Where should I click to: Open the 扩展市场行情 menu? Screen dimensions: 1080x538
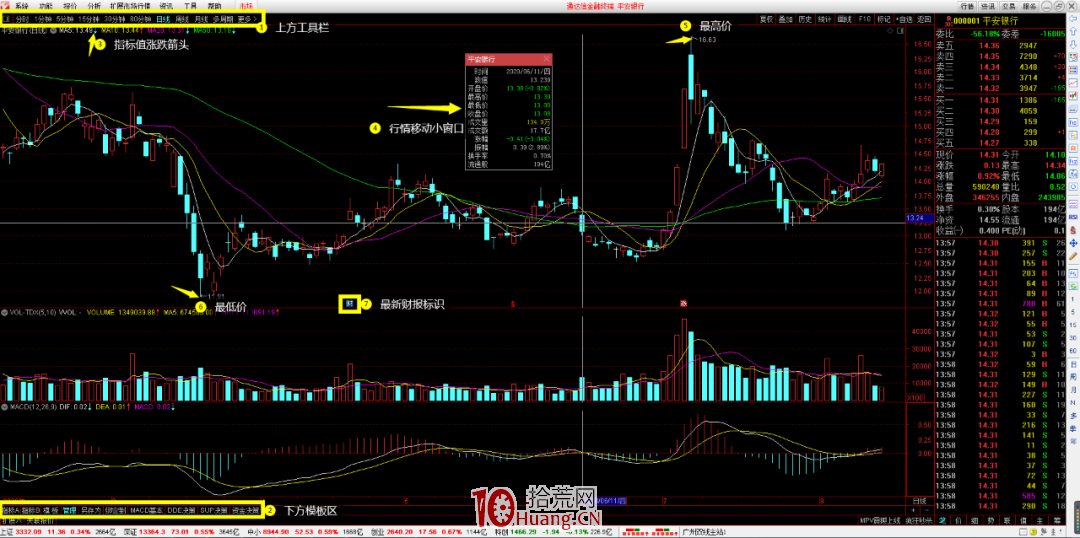129,6
